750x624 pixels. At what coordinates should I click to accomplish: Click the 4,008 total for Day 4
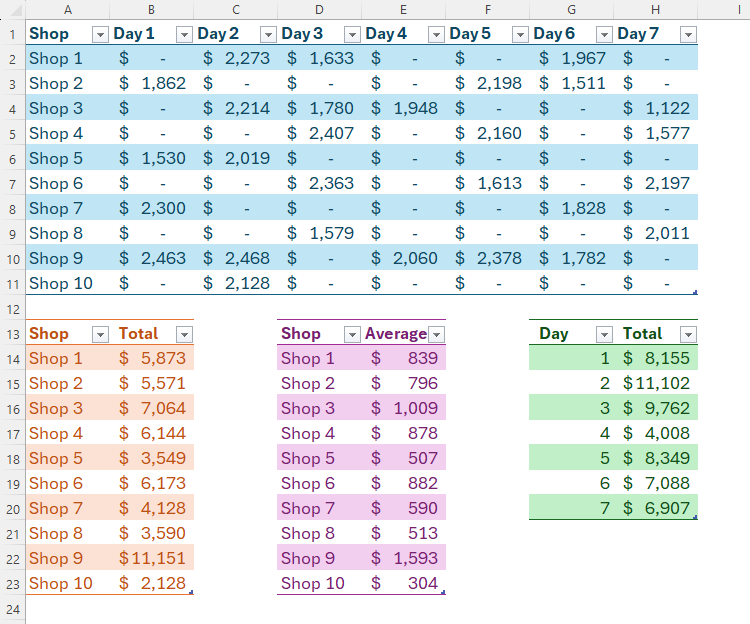(655, 433)
